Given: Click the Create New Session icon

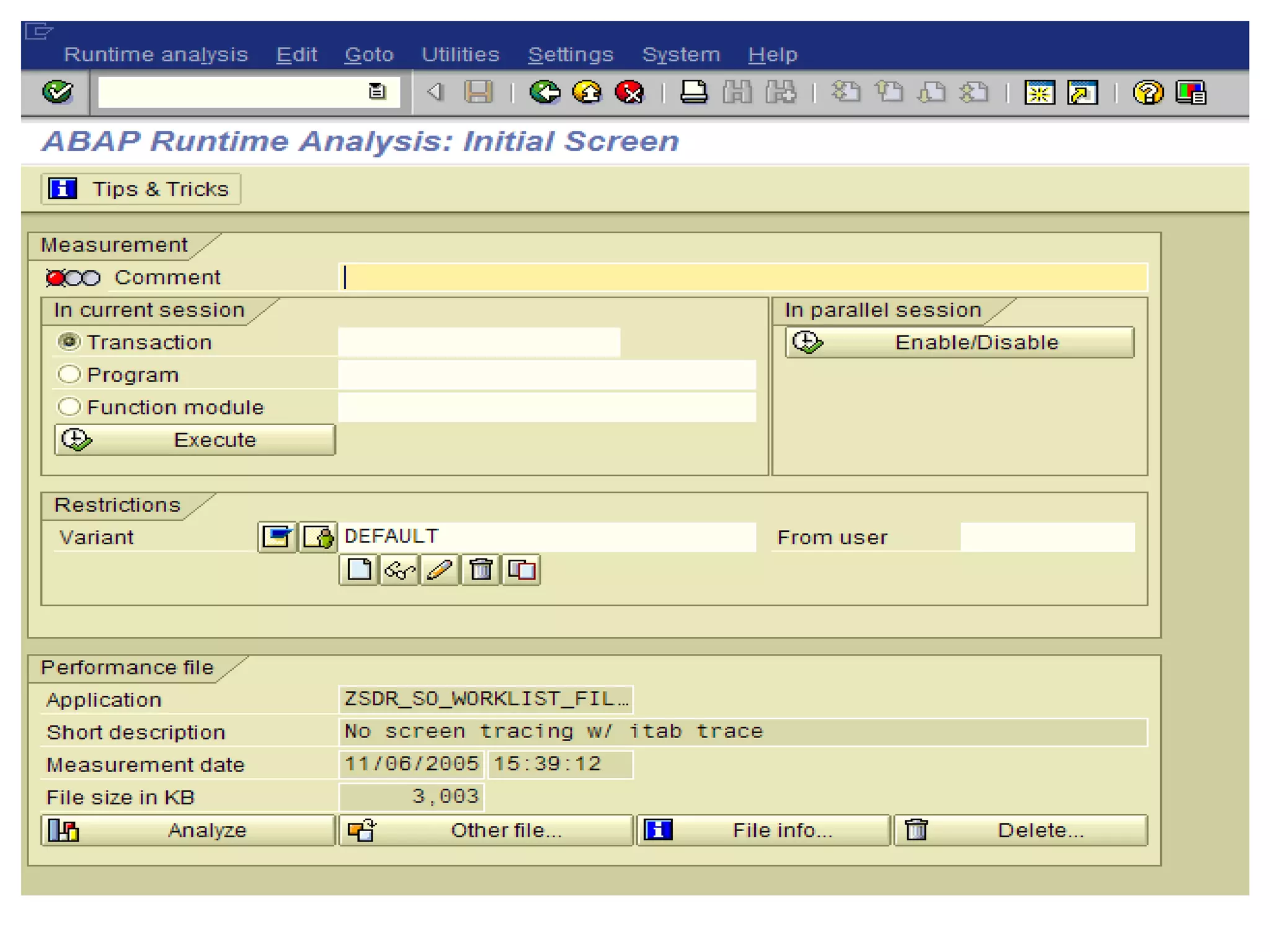Looking at the screenshot, I should point(1040,92).
